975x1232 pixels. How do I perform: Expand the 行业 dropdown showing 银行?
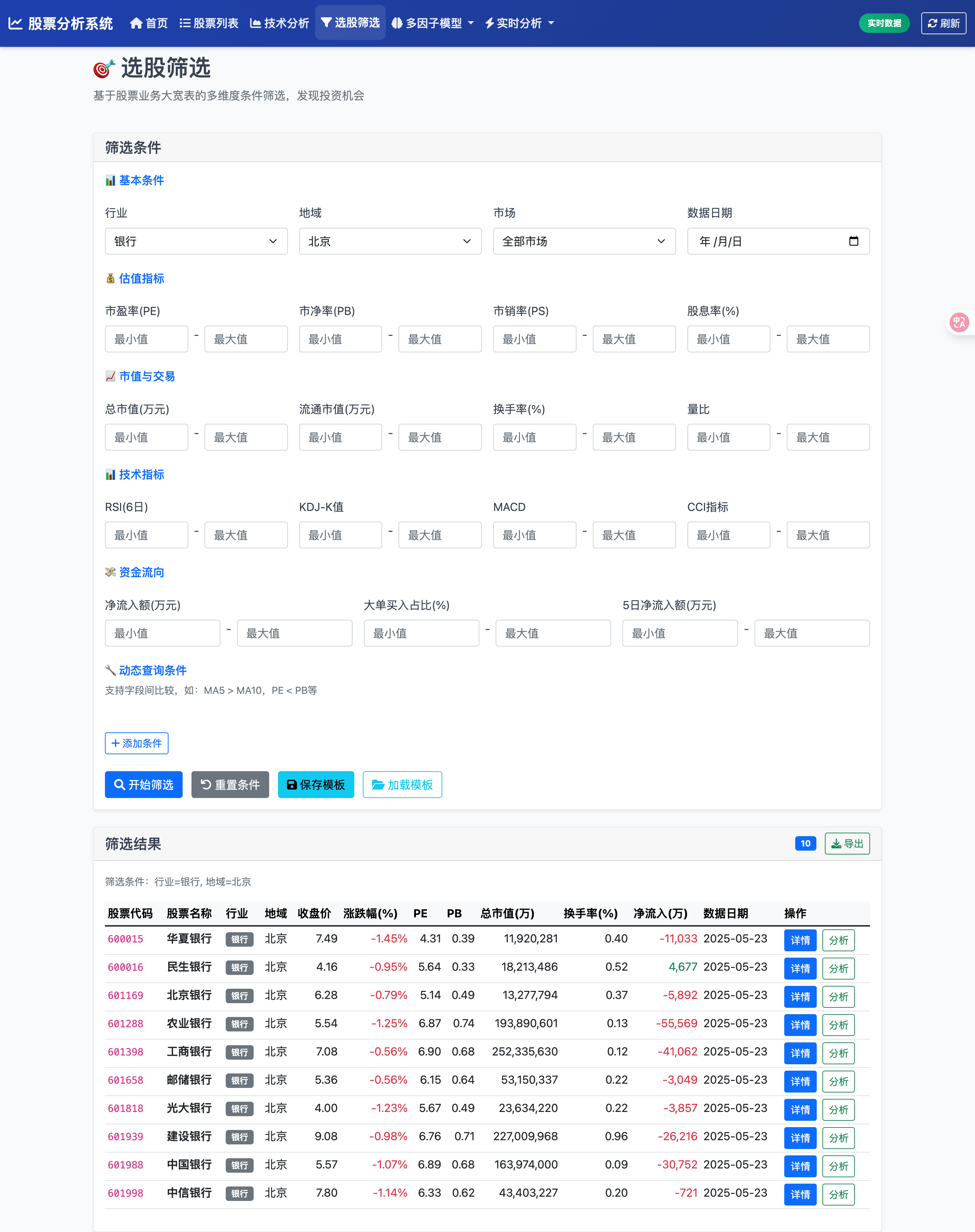(196, 242)
